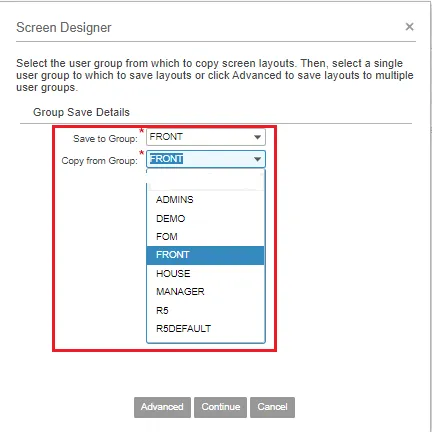Click the Screen Designer title text
Image resolution: width=432 pixels, height=432 pixels.
[x=64, y=28]
